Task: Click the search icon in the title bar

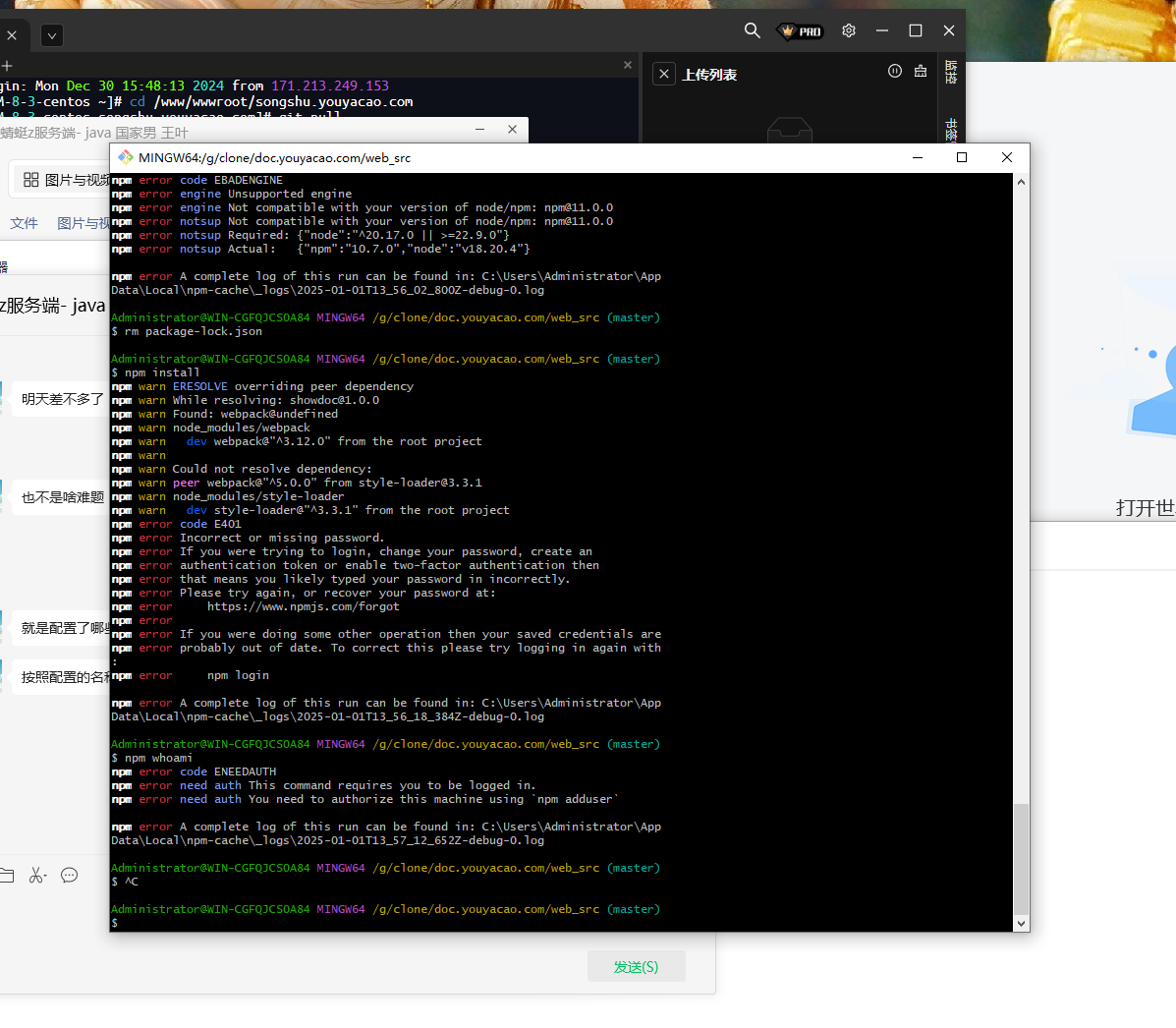Action: [x=752, y=30]
